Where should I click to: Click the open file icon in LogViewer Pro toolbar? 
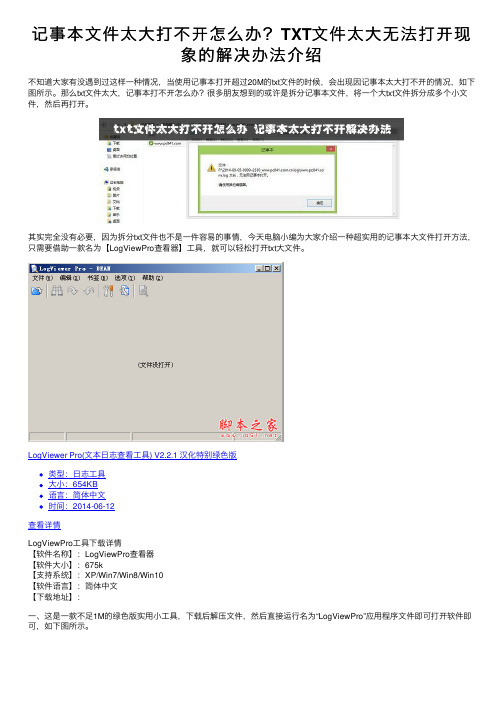coord(36,291)
